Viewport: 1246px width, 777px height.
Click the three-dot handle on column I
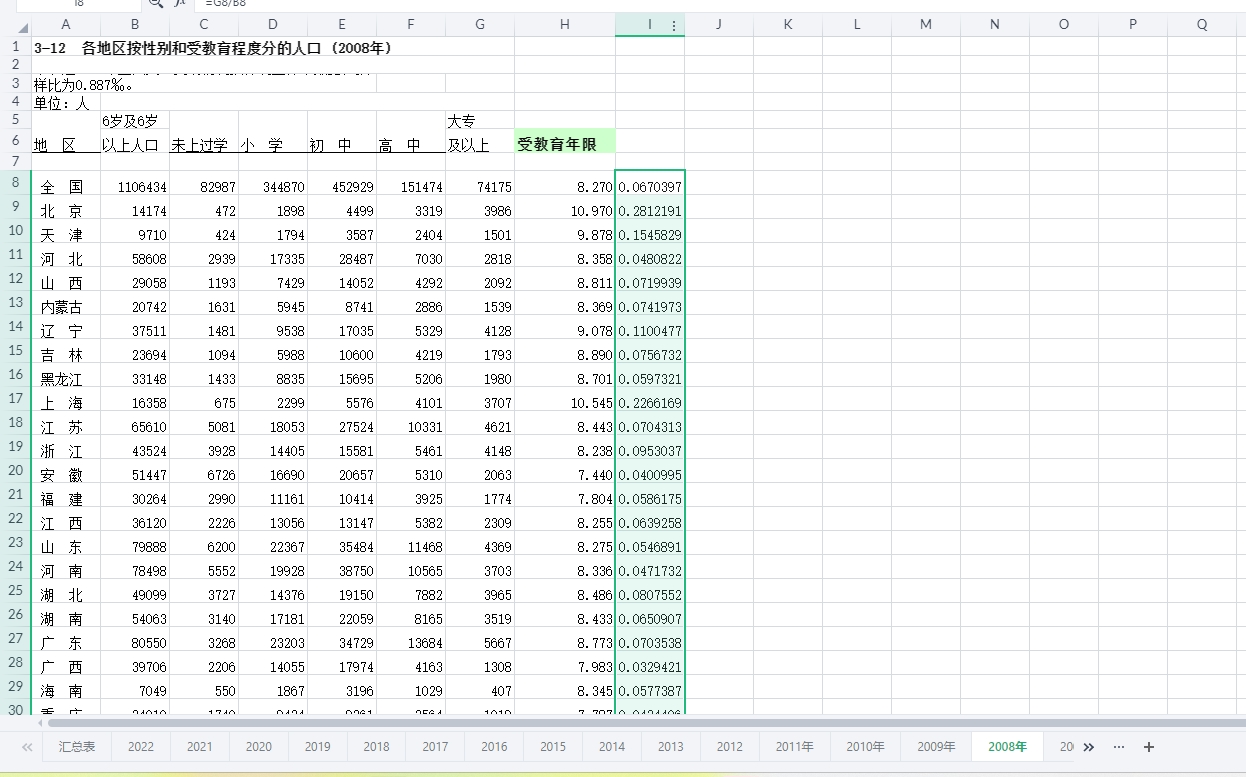click(674, 26)
